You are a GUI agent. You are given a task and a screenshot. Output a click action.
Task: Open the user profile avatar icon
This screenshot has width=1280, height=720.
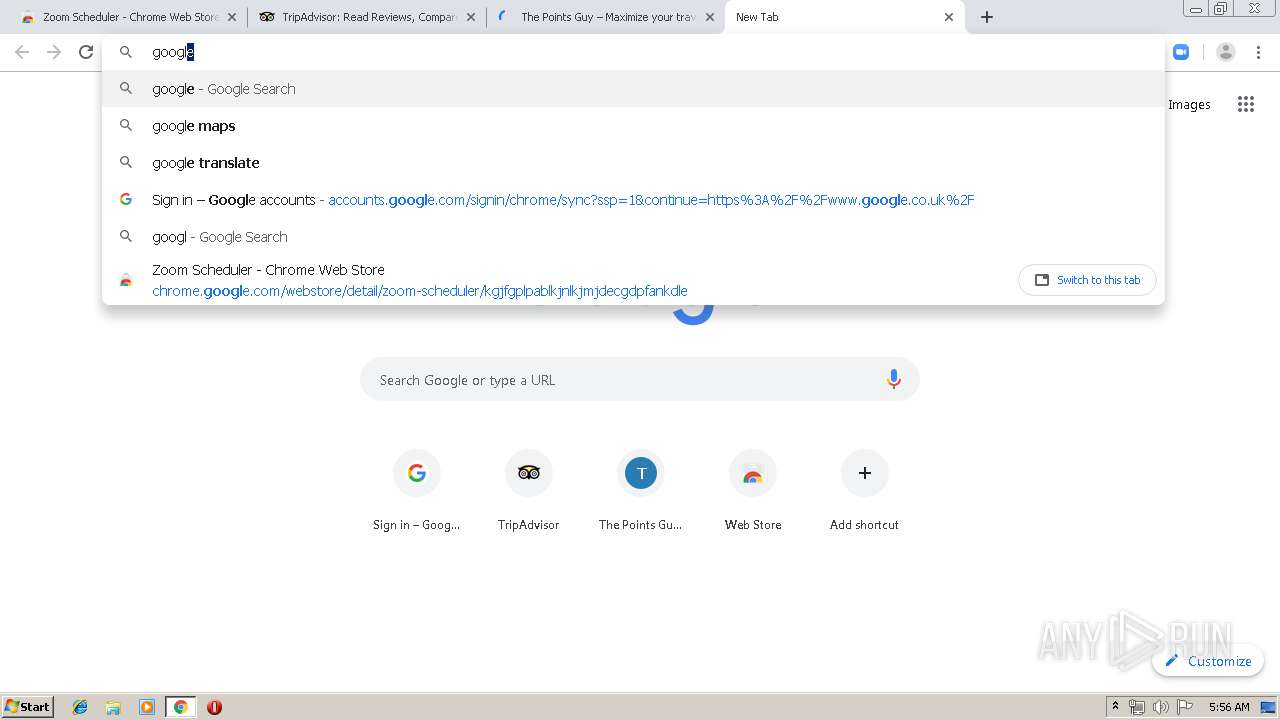[1225, 52]
